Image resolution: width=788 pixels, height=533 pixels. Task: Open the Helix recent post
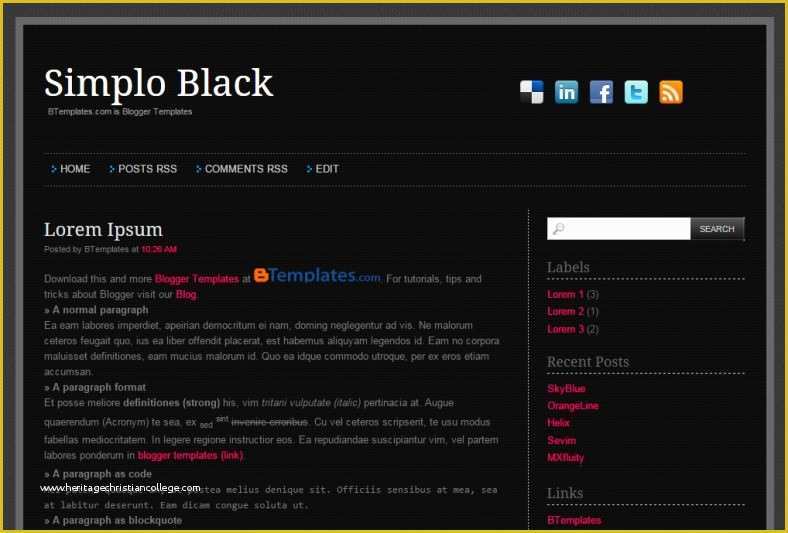tap(558, 423)
